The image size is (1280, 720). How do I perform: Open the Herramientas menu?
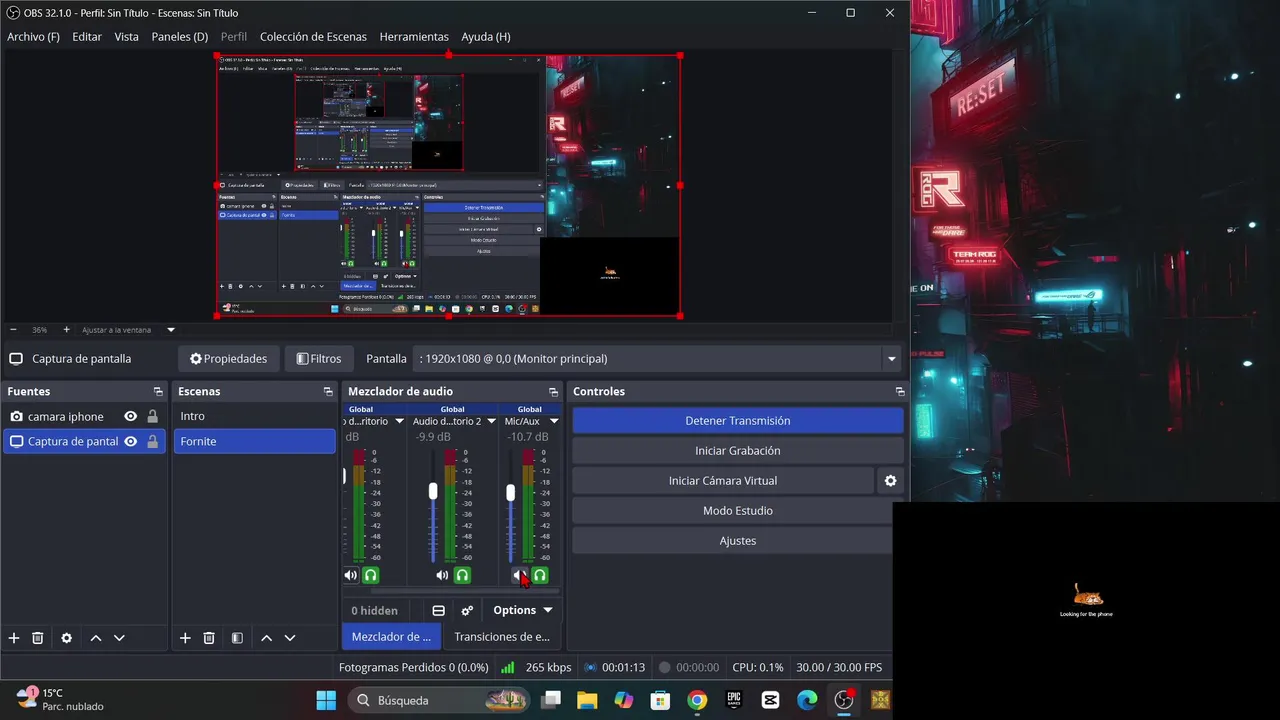coord(414,37)
